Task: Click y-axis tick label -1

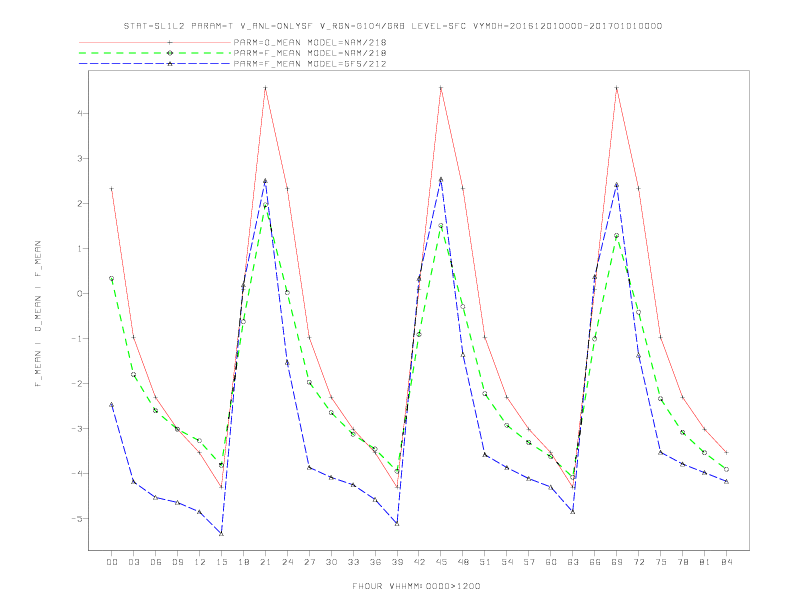Action: tap(77, 338)
